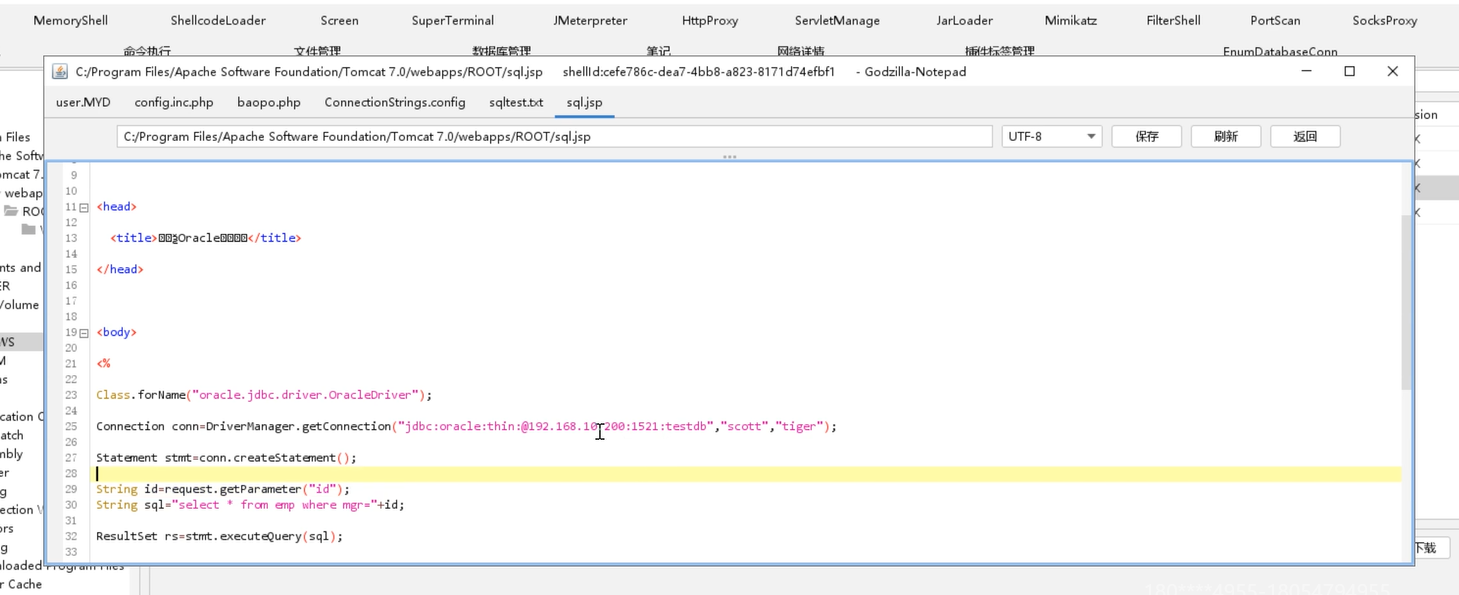Switch to the config.inc.php tab

[x=174, y=102]
